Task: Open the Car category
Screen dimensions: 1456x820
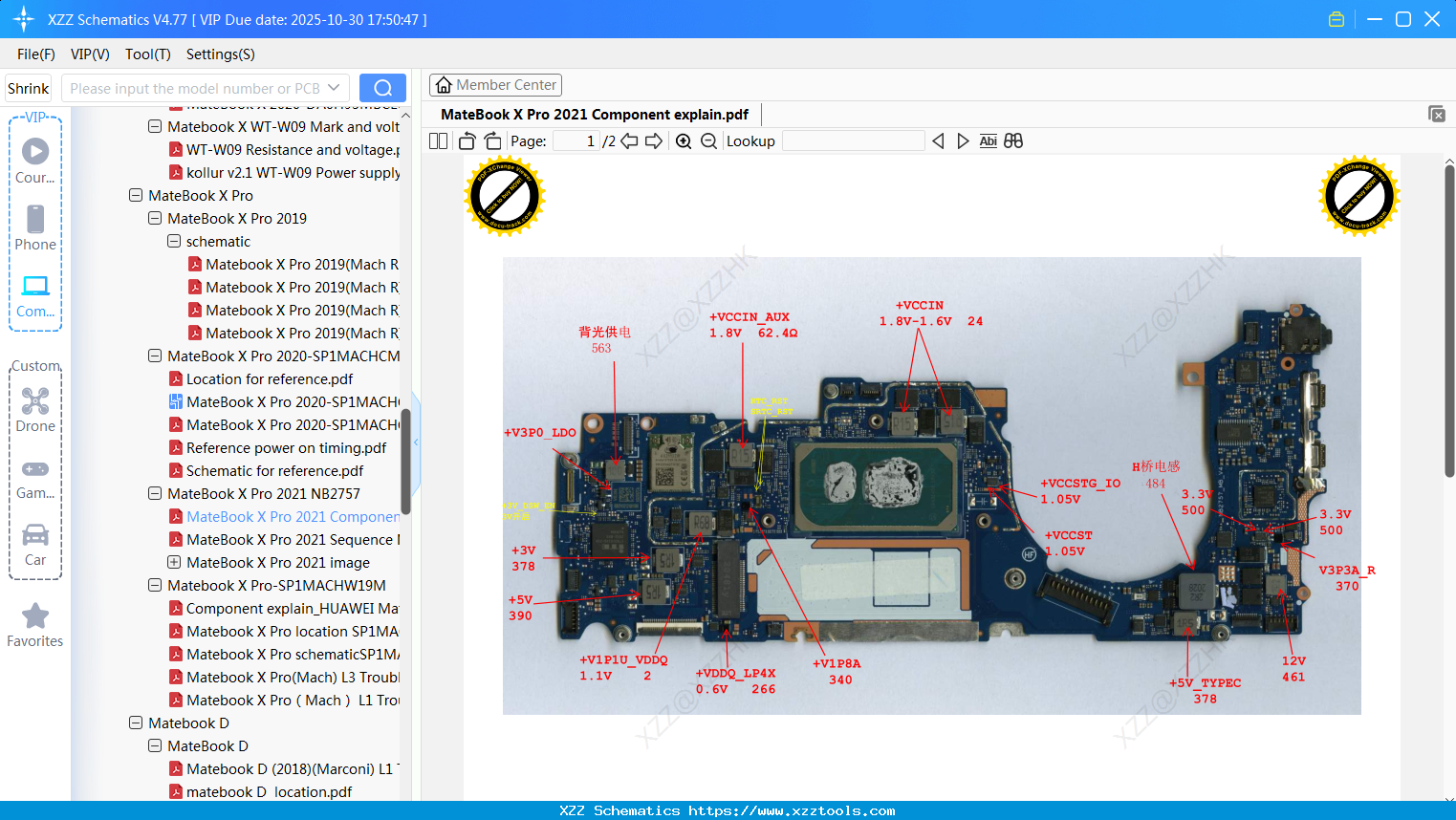Action: pyautogui.click(x=35, y=545)
